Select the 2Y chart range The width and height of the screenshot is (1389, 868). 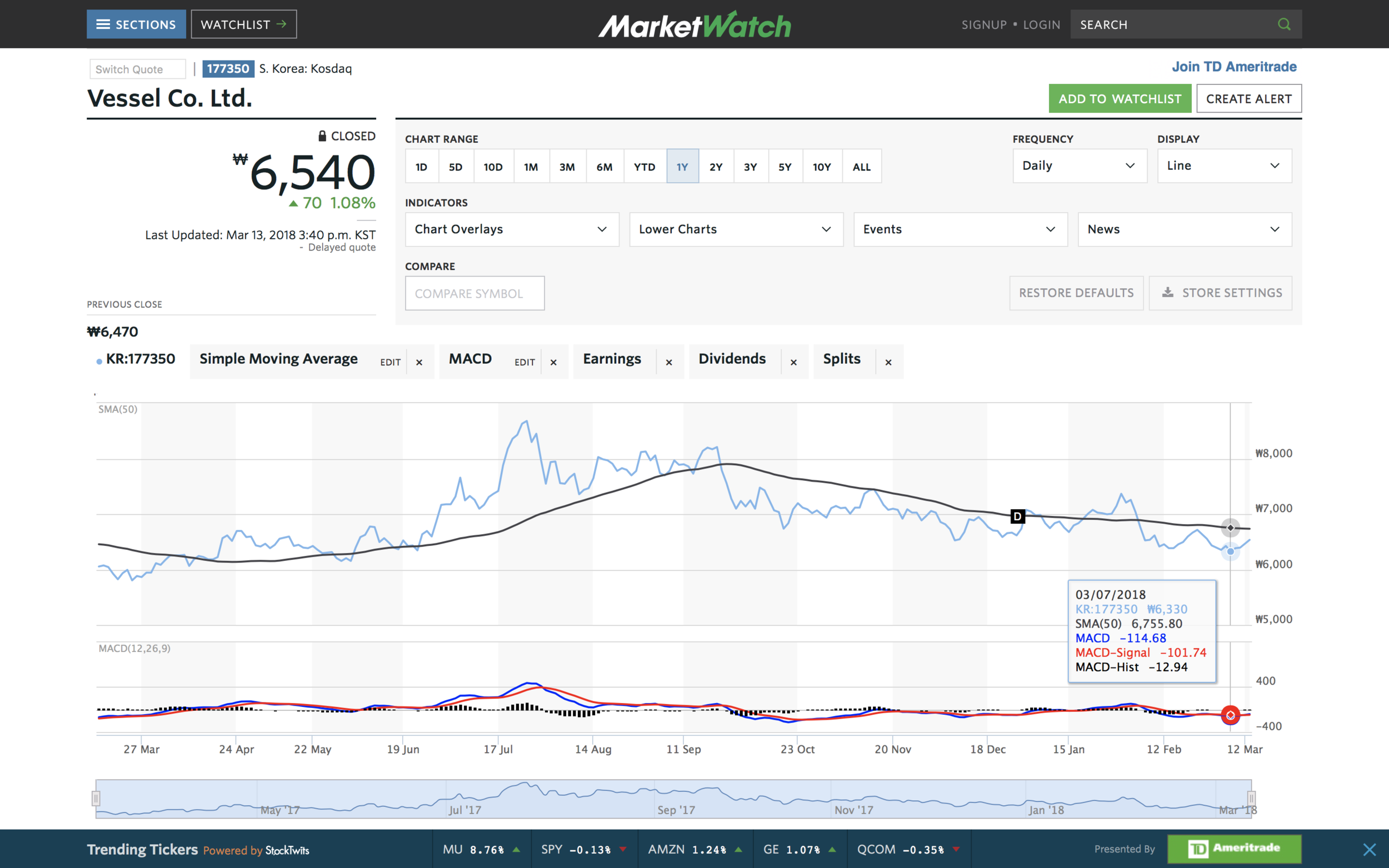[716, 167]
